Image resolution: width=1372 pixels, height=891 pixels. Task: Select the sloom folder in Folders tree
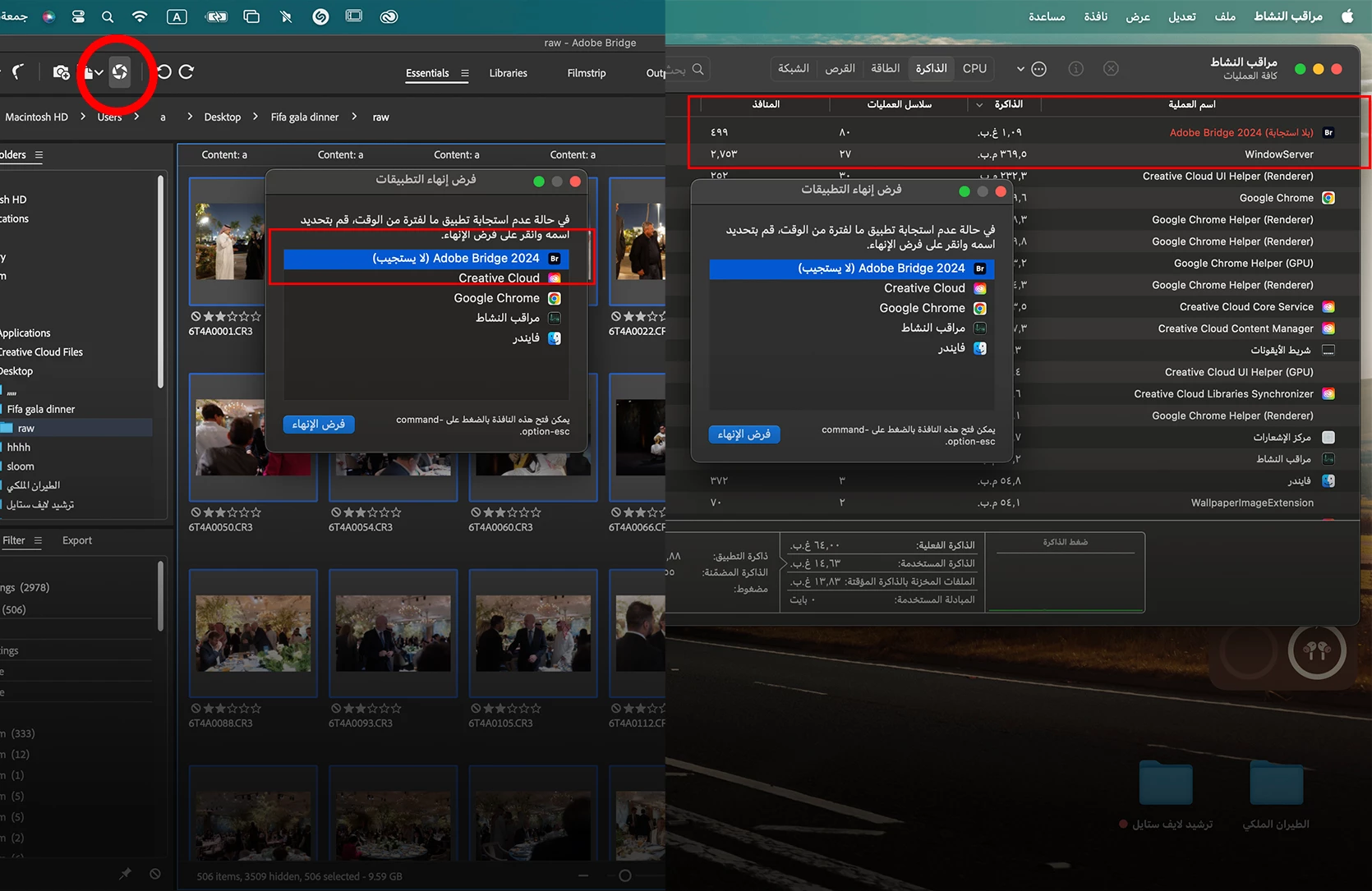click(x=21, y=466)
